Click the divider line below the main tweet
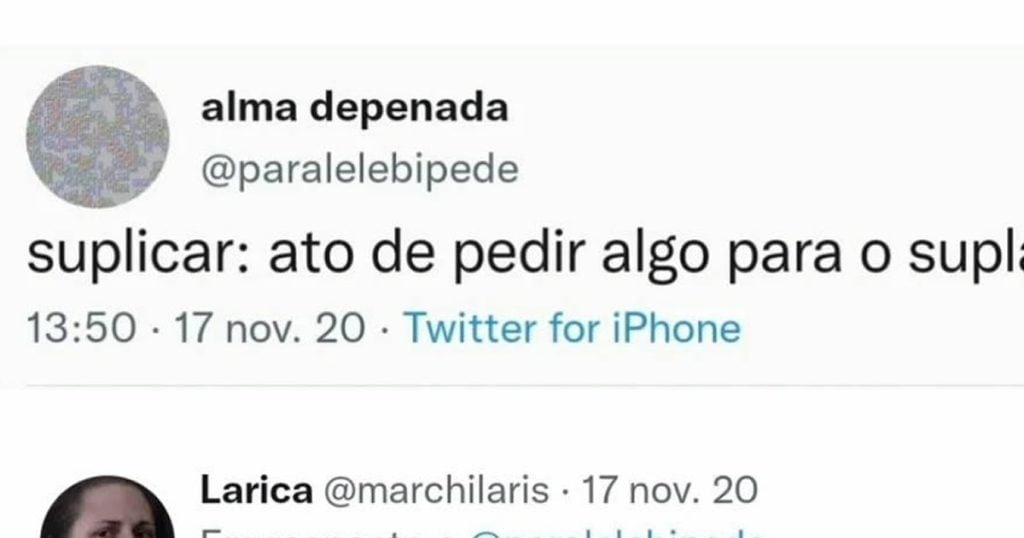The image size is (1024, 538). (x=525, y=386)
